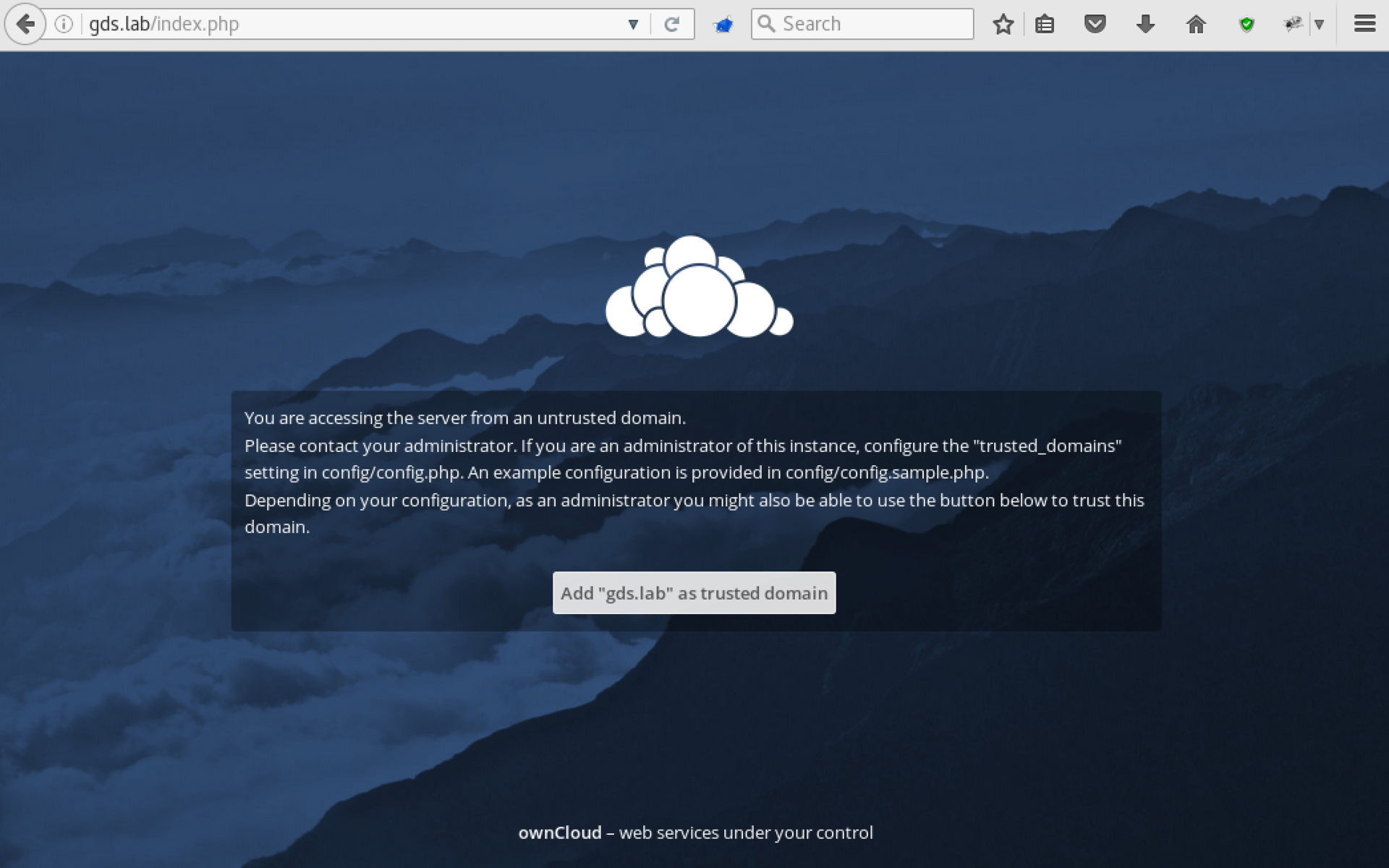Open the downloads arrow panel
Viewport: 1389px width, 868px height.
click(x=1145, y=24)
